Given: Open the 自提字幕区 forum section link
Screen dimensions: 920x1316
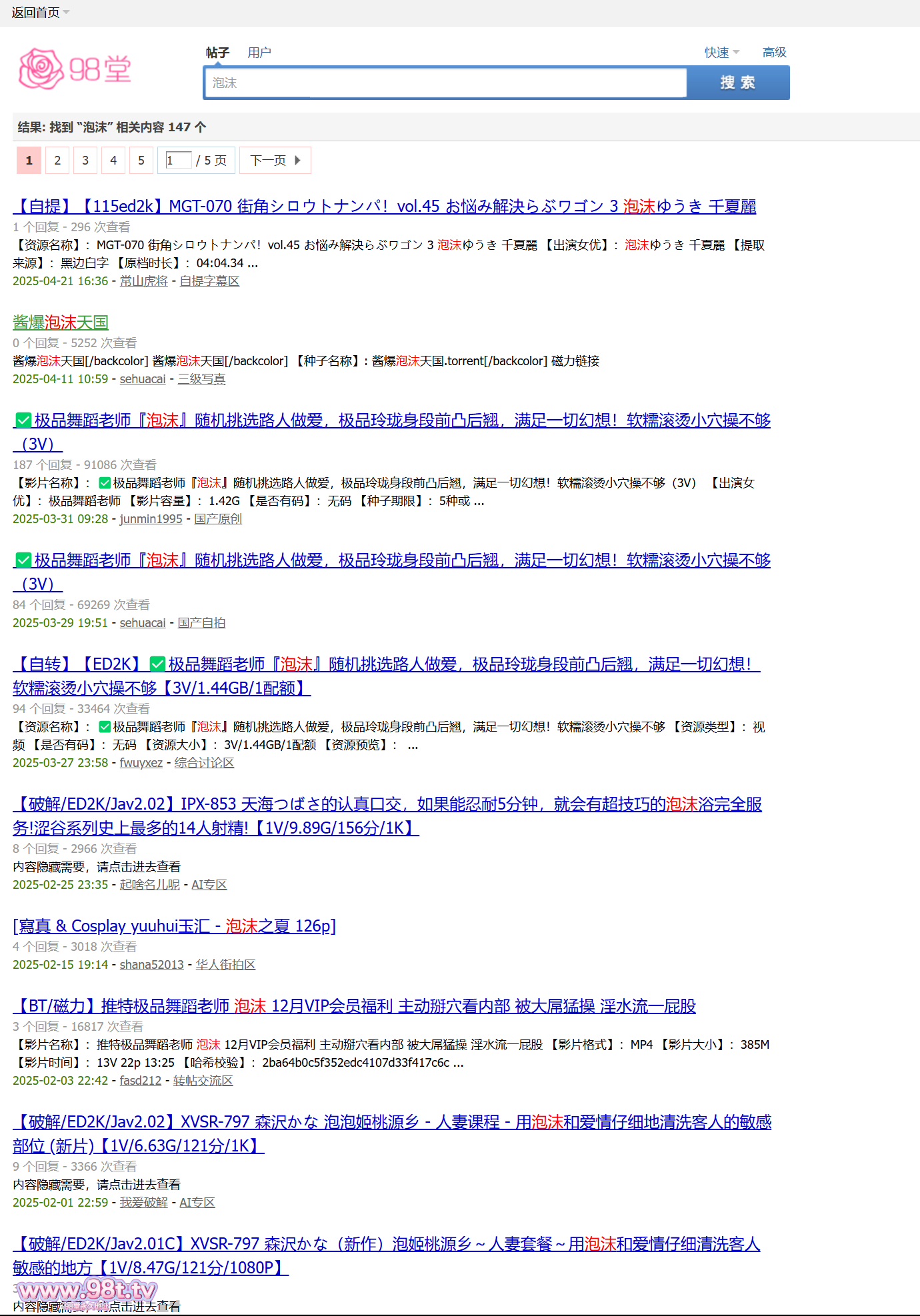Looking at the screenshot, I should (x=209, y=281).
